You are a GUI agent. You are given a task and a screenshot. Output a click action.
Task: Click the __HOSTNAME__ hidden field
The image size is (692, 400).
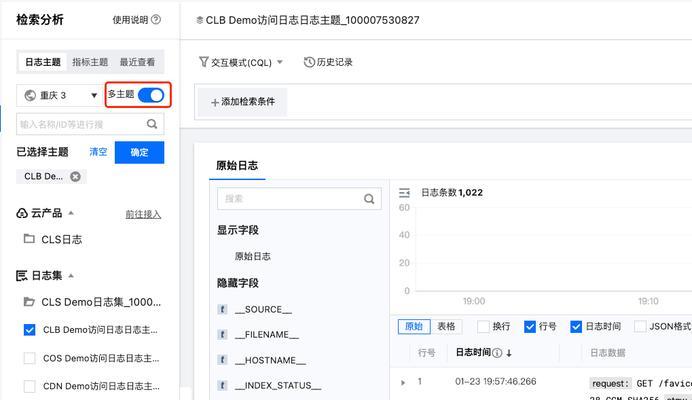pos(270,360)
